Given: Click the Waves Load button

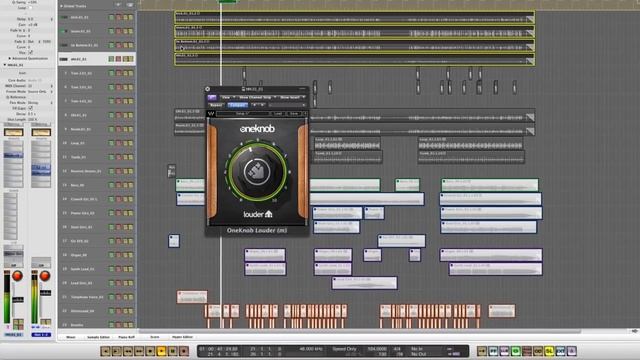Looking at the screenshot, I should 278,114.
